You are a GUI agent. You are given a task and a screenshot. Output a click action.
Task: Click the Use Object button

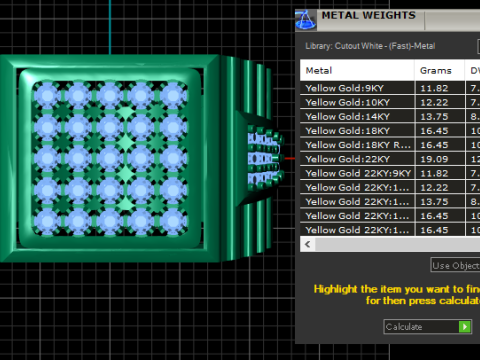click(x=455, y=265)
